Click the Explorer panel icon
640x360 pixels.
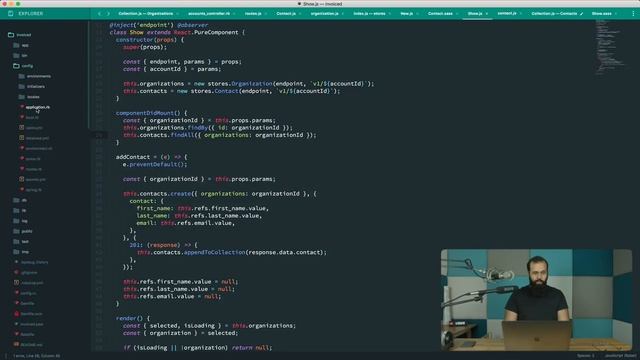[x=11, y=13]
